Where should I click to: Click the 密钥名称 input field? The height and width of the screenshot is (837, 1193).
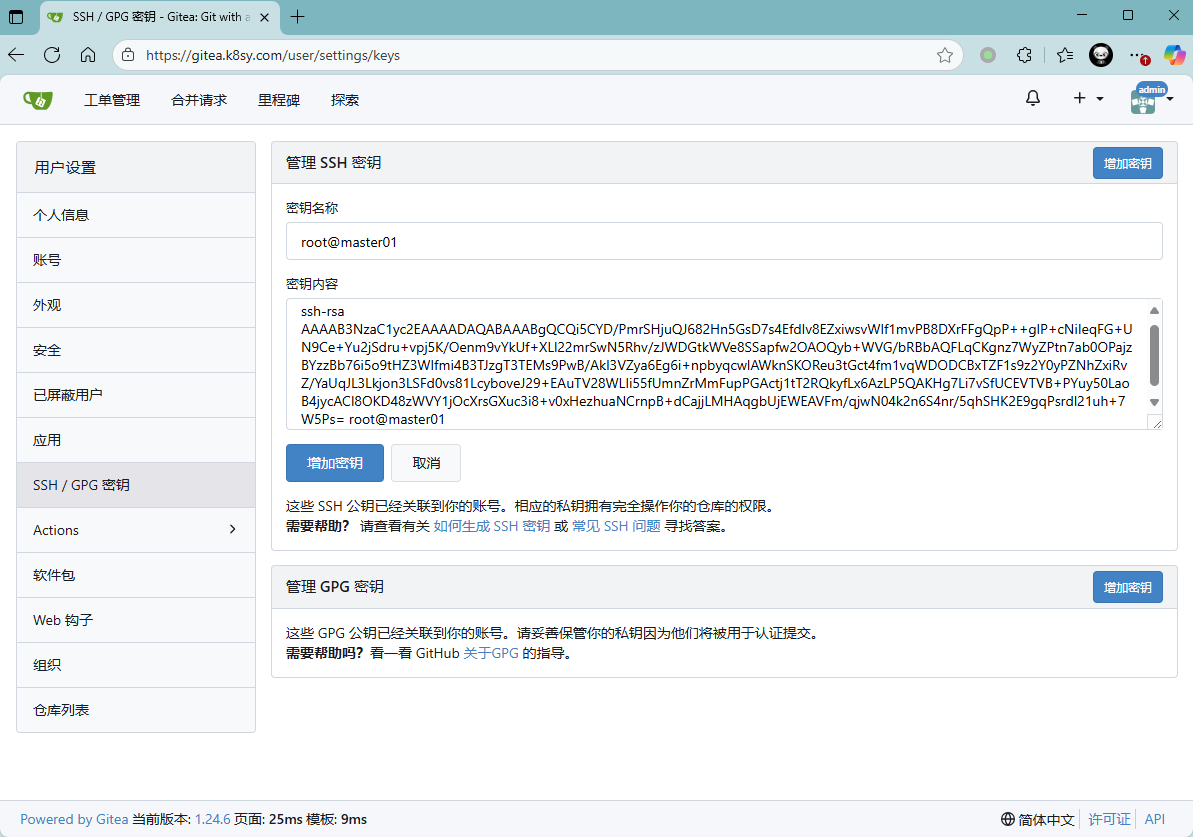tap(724, 241)
